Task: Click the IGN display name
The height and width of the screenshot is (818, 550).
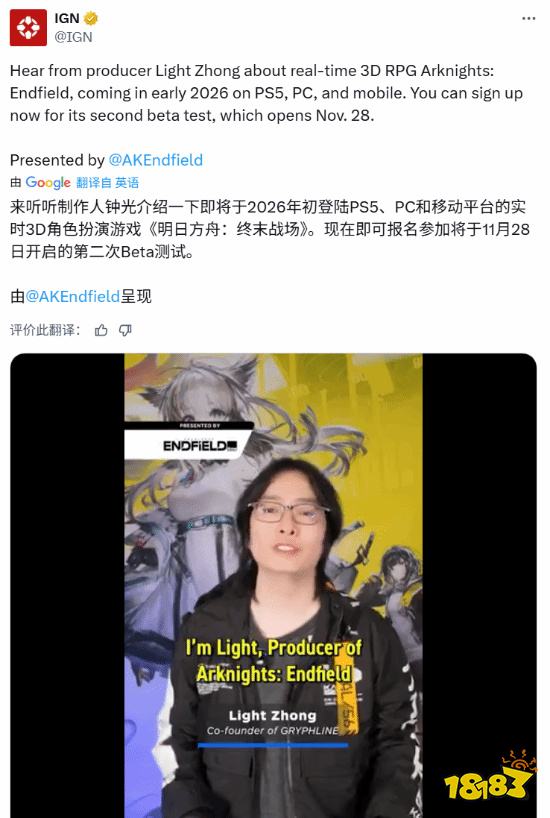Action: point(67,18)
